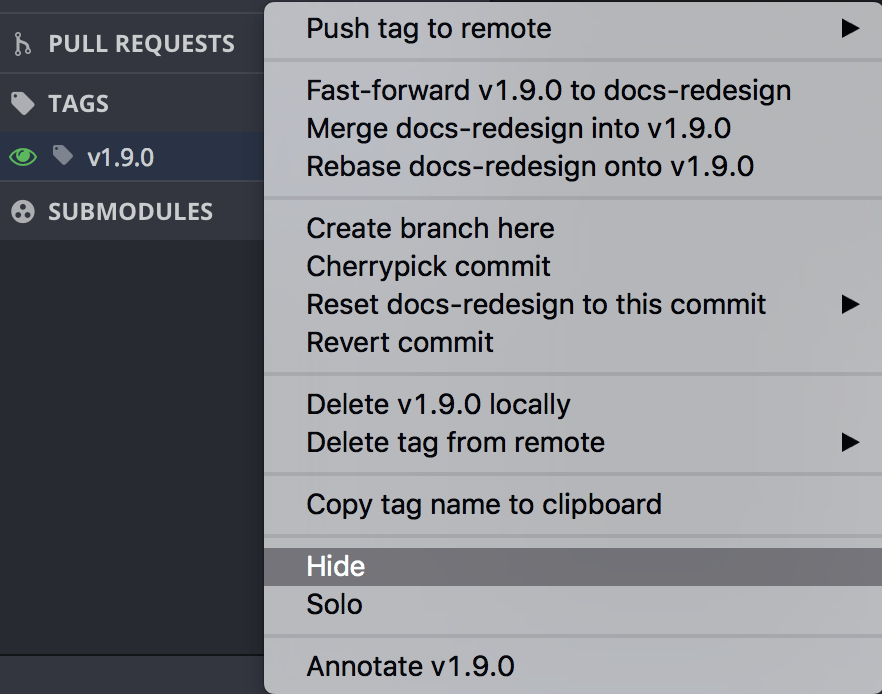Click the Tags sidebar heading
This screenshot has height=694, width=882.
pos(76,103)
